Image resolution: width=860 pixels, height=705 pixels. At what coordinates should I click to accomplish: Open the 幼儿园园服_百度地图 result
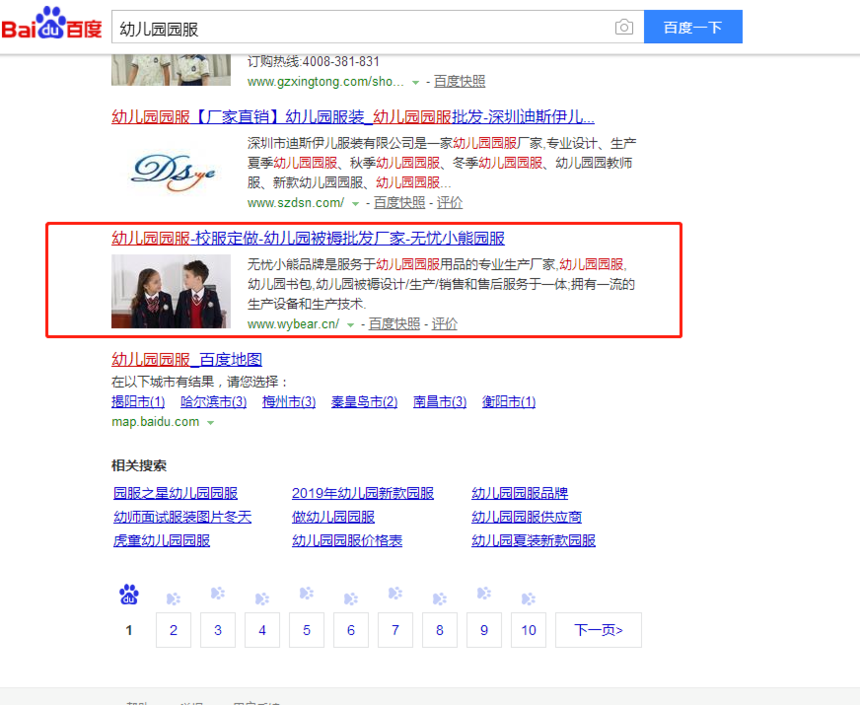[186, 359]
